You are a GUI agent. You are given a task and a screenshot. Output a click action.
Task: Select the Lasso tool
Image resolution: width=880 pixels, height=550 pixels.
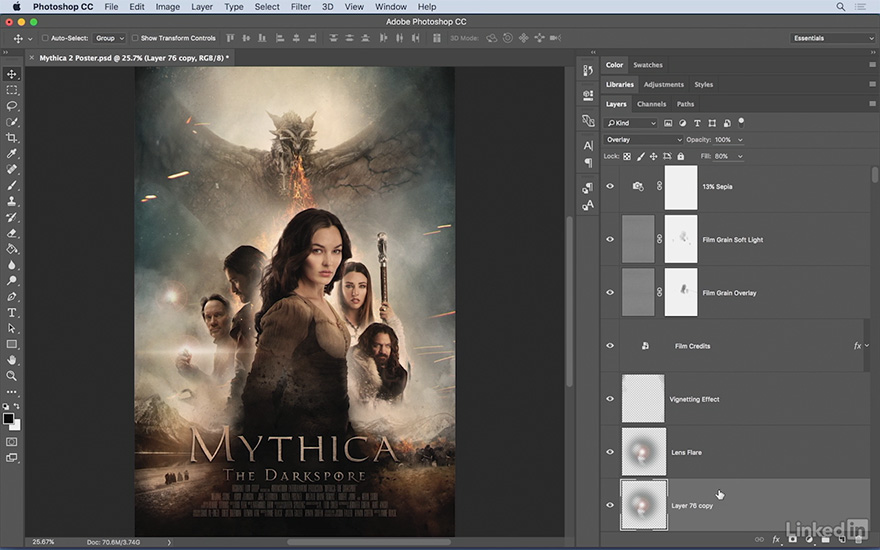(x=11, y=106)
